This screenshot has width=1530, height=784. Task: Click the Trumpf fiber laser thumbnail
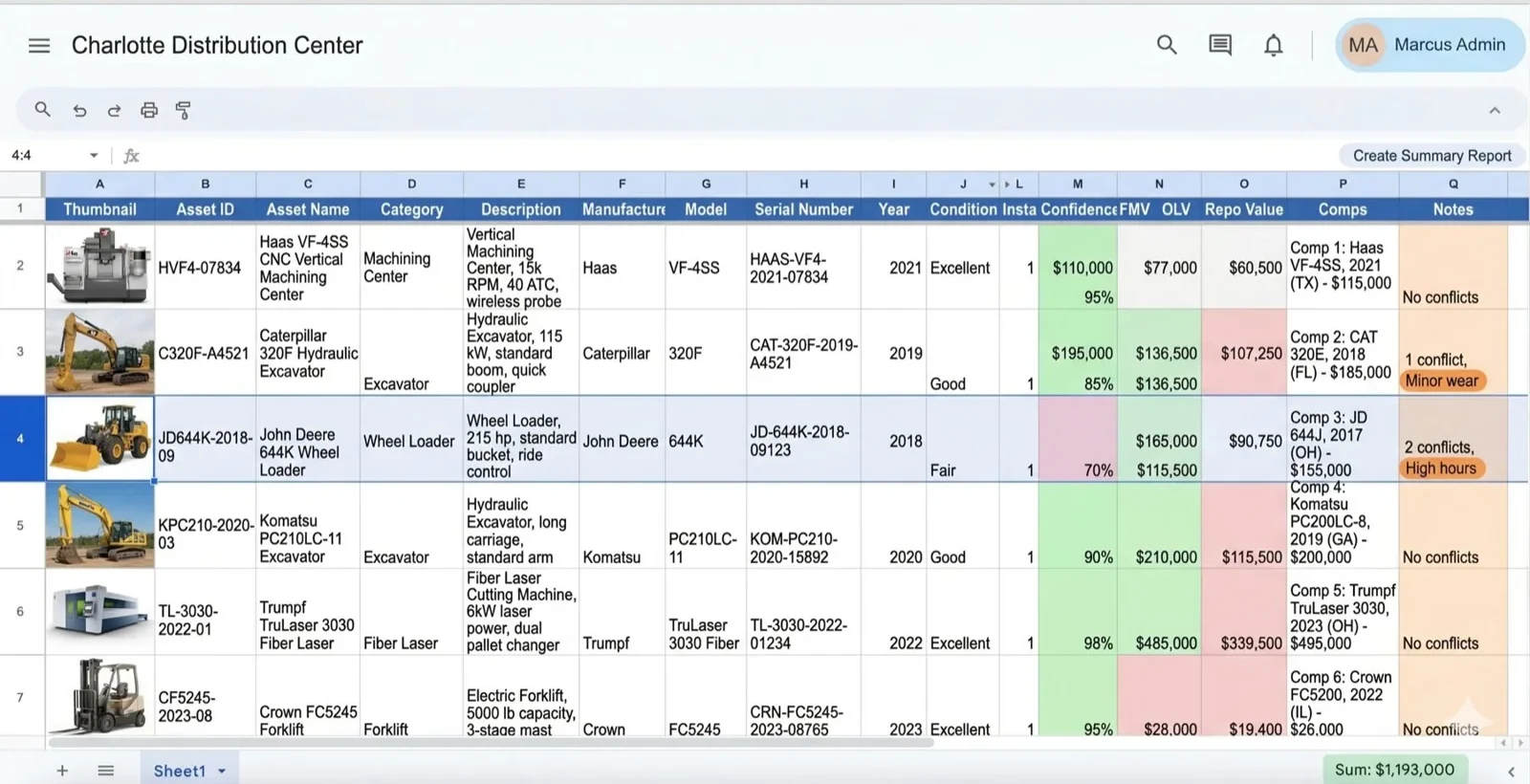point(99,612)
